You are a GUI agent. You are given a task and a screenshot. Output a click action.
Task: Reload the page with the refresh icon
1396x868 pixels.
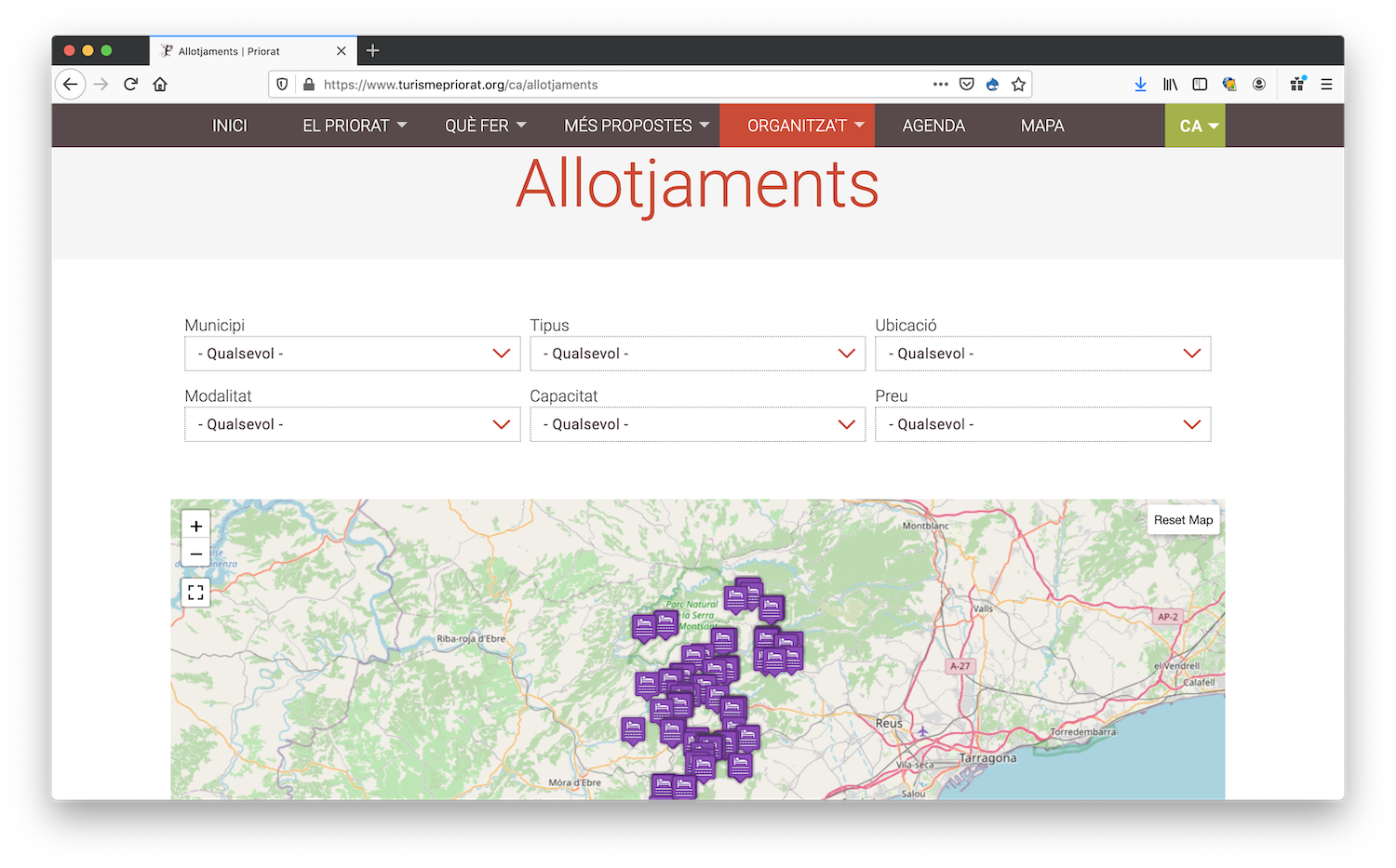131,85
